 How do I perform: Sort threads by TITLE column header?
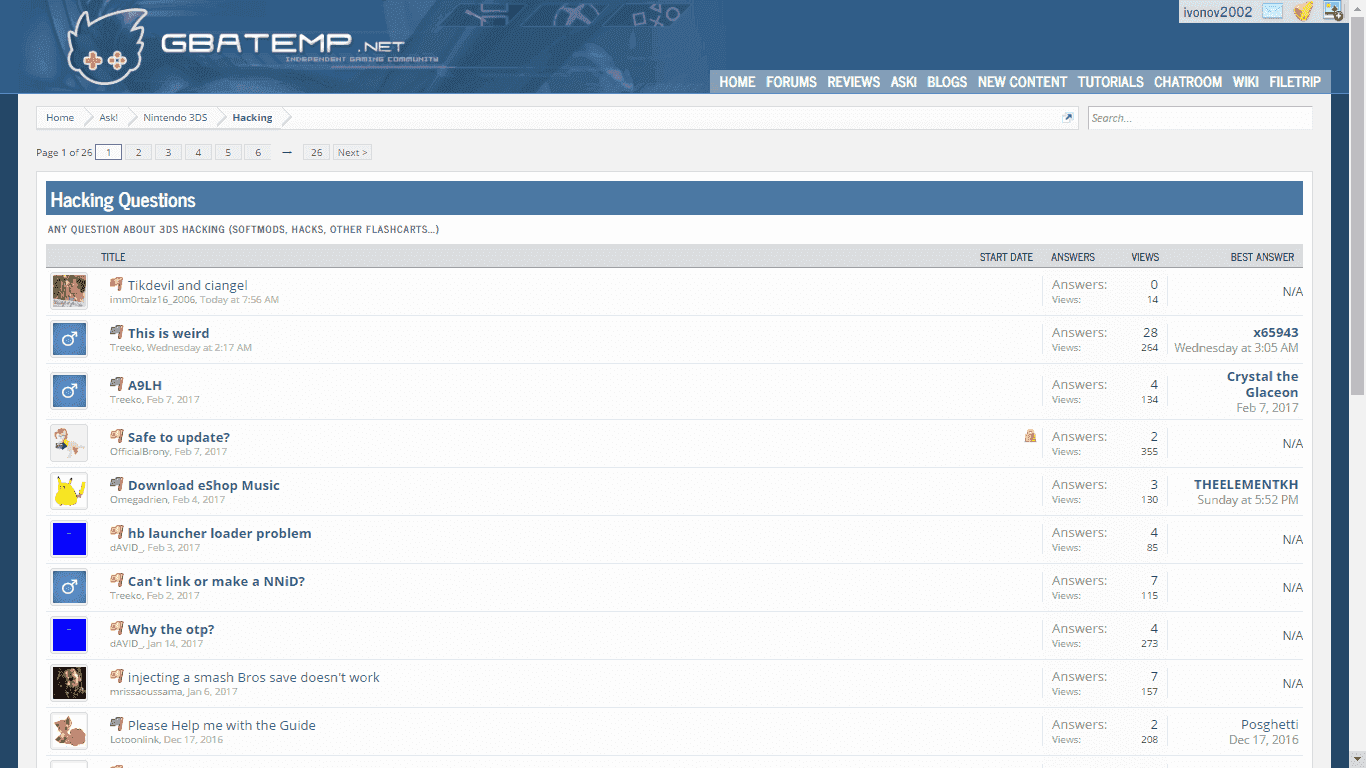[113, 257]
